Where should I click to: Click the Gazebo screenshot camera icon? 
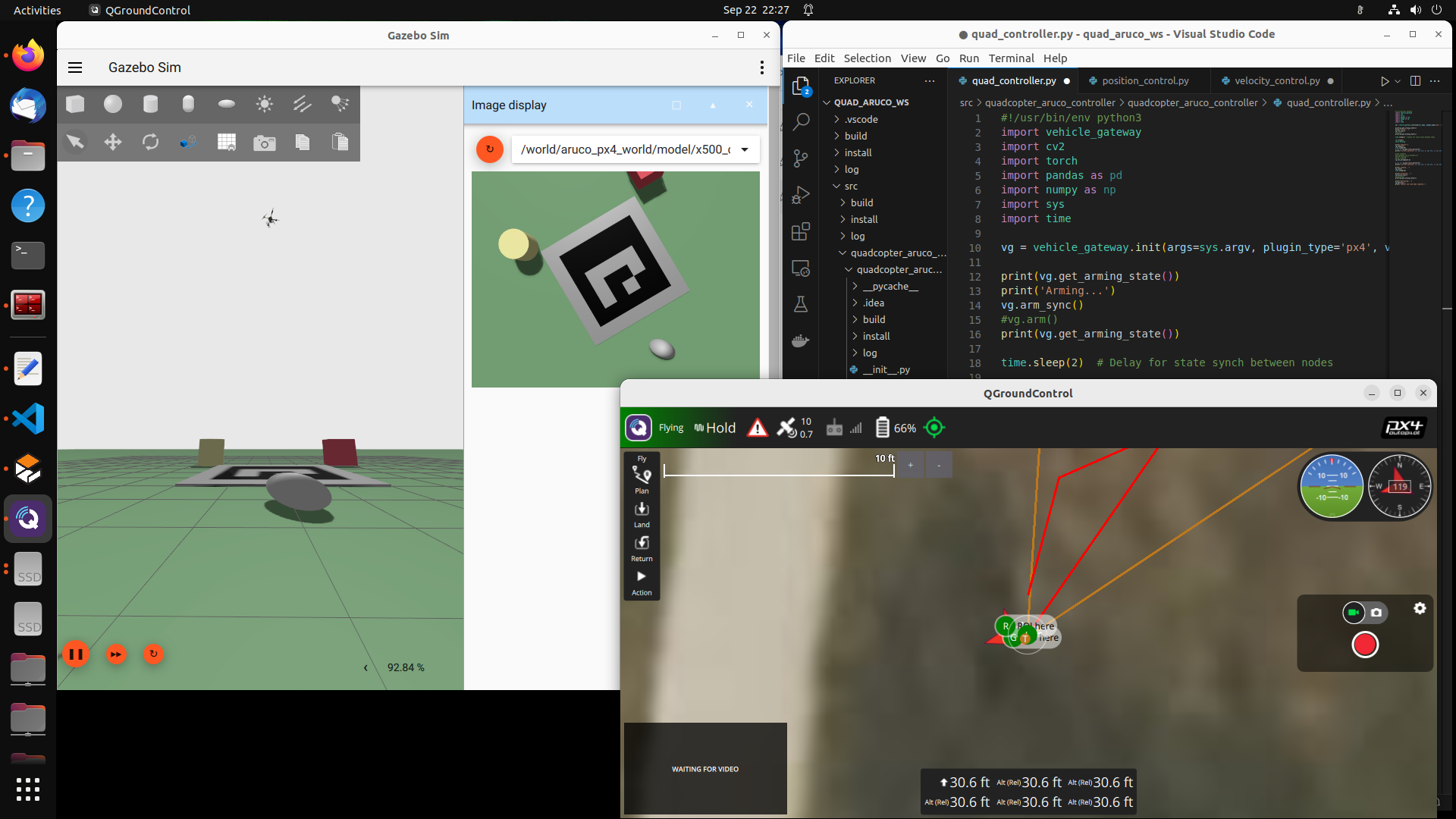point(265,142)
